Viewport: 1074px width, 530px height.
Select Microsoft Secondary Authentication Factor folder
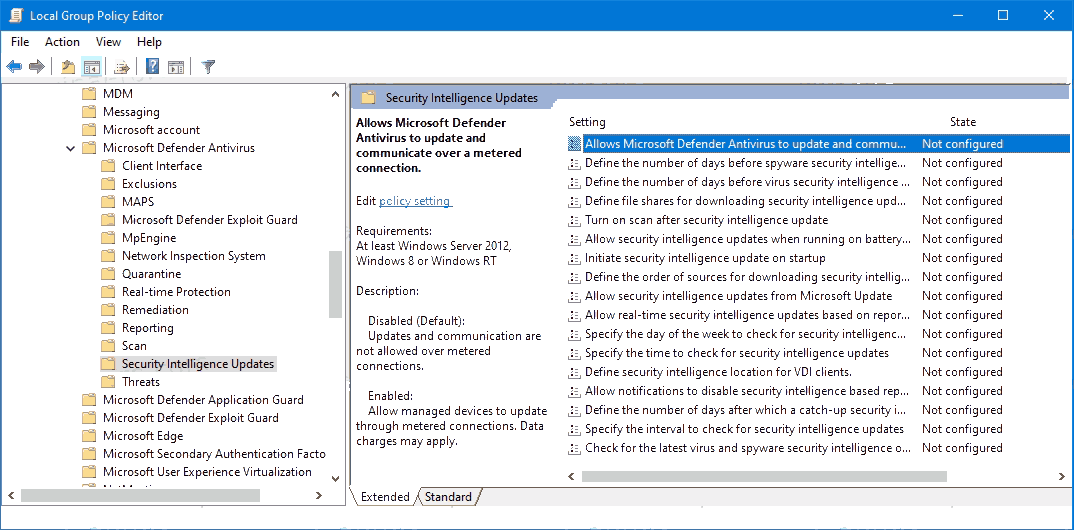click(x=214, y=454)
